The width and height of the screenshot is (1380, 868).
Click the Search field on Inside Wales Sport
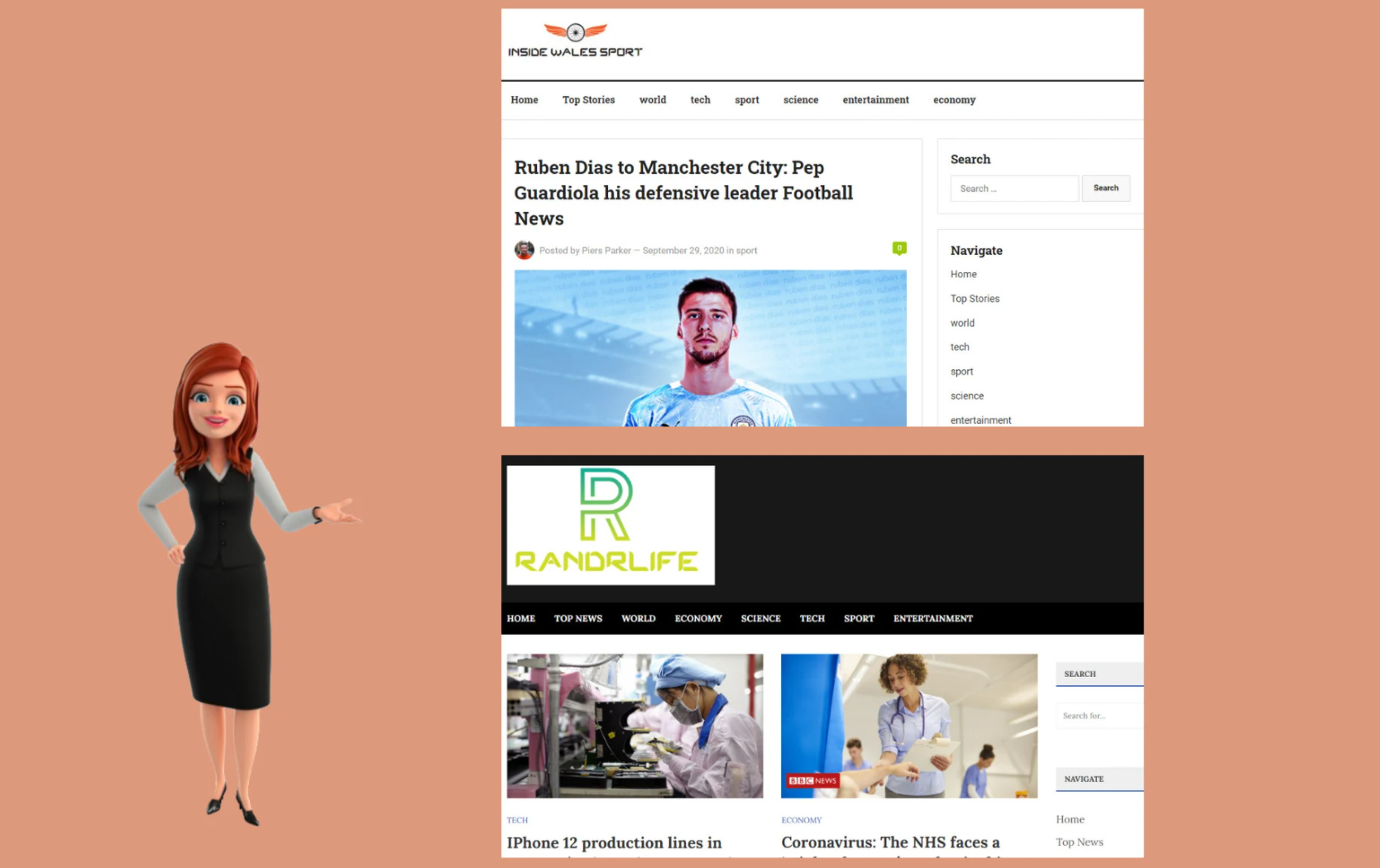(x=1013, y=188)
